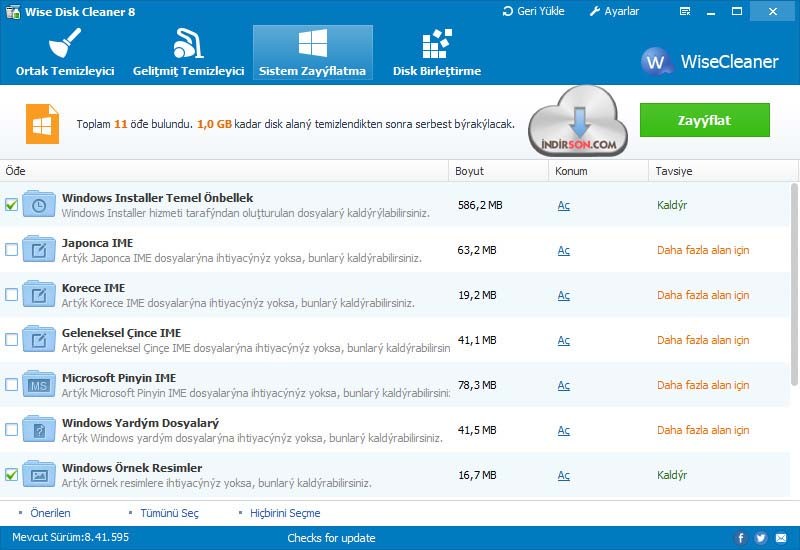Screen dimensions: 800x550
Task: Toggle Windows Installer Temel Önbellek checkbox
Action: point(11,205)
